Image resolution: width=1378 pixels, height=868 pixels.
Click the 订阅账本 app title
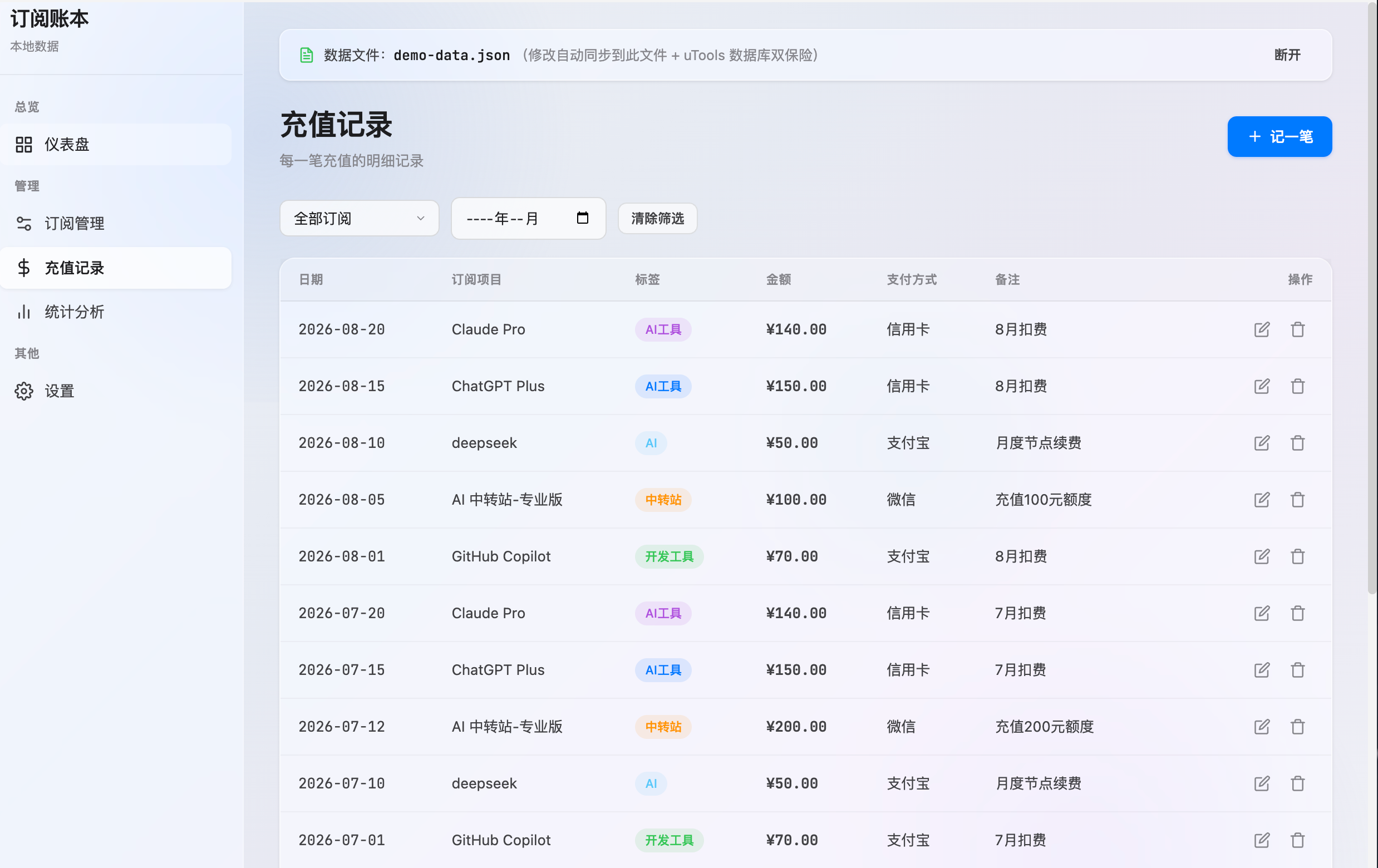pos(50,19)
